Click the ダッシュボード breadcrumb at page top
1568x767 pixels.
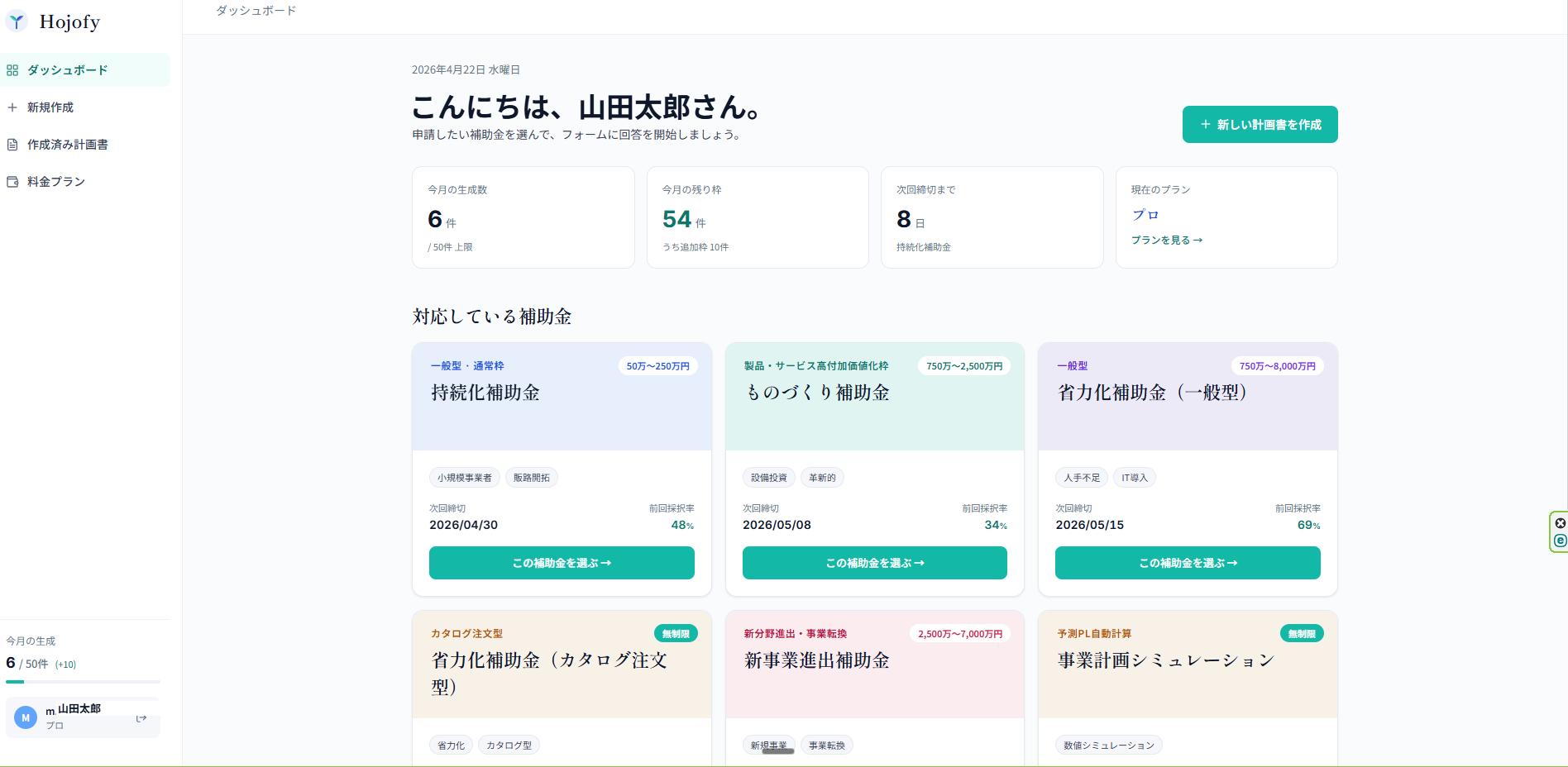click(x=256, y=11)
